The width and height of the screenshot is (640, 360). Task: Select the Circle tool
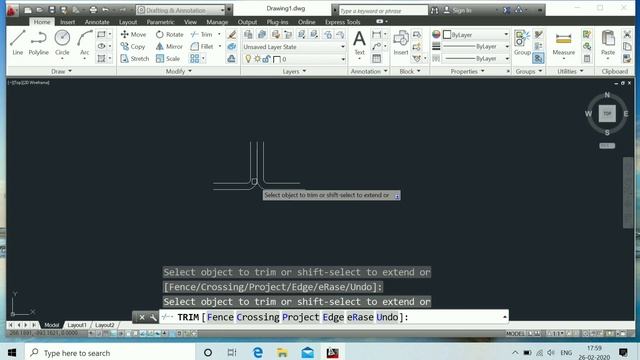[62, 42]
